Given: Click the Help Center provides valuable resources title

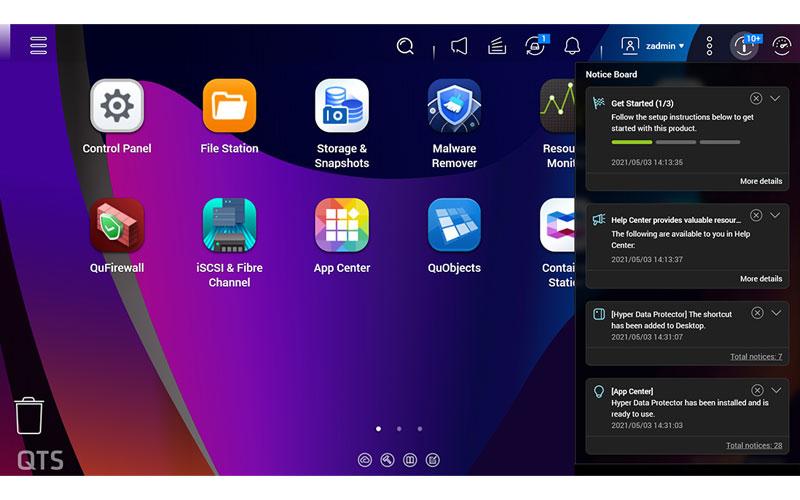Looking at the screenshot, I should pos(676,220).
